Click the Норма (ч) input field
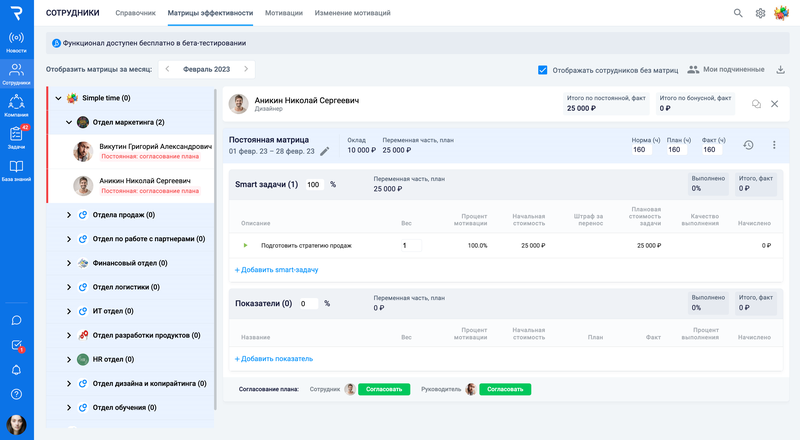800x440 pixels. [x=640, y=150]
